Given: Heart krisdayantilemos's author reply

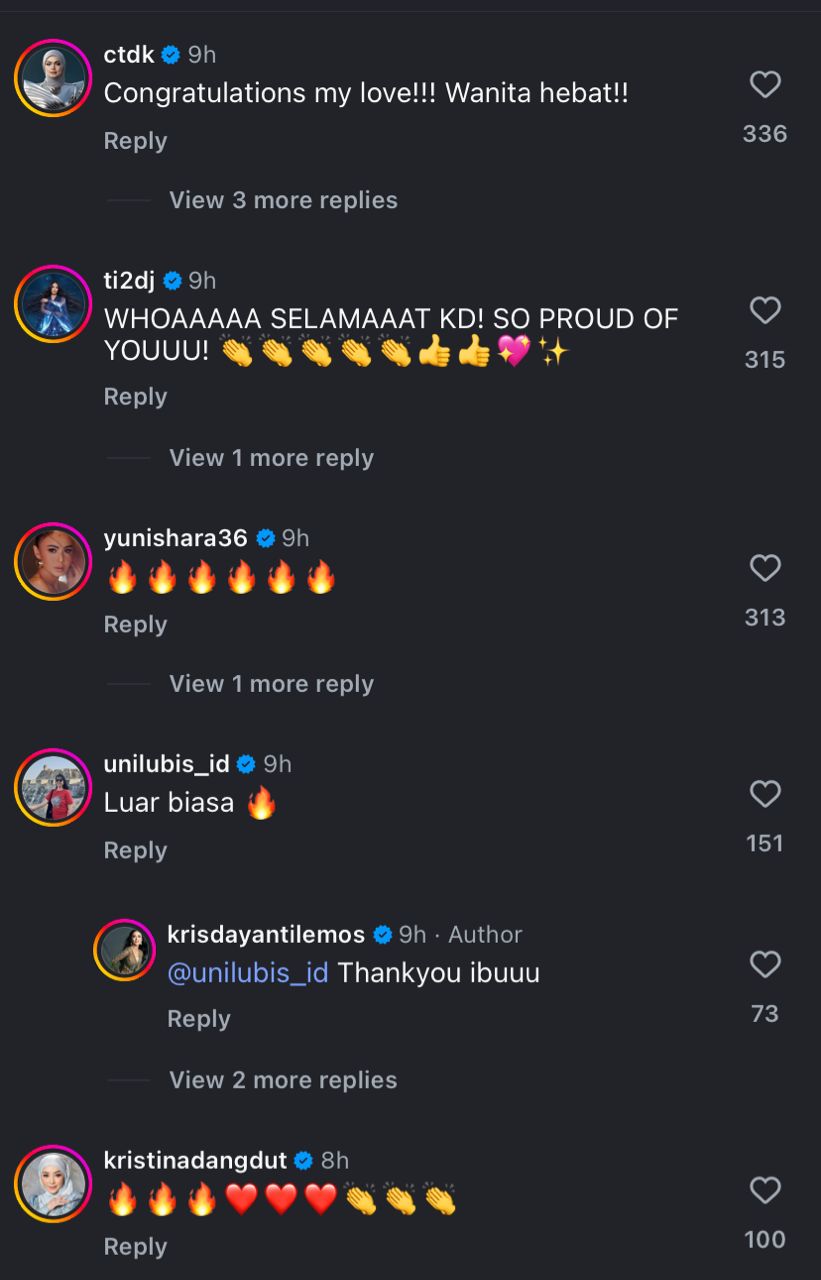Looking at the screenshot, I should [765, 965].
